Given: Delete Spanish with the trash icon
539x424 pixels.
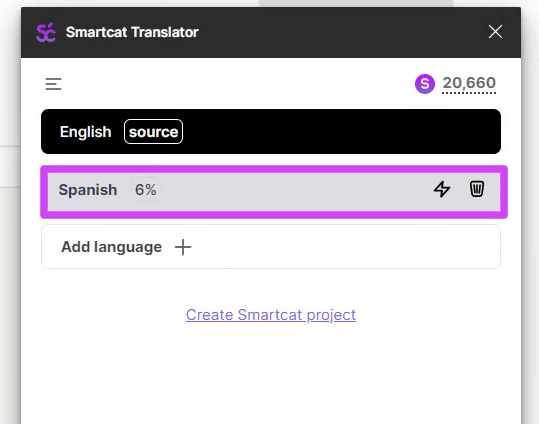Looking at the screenshot, I should (x=477, y=189).
